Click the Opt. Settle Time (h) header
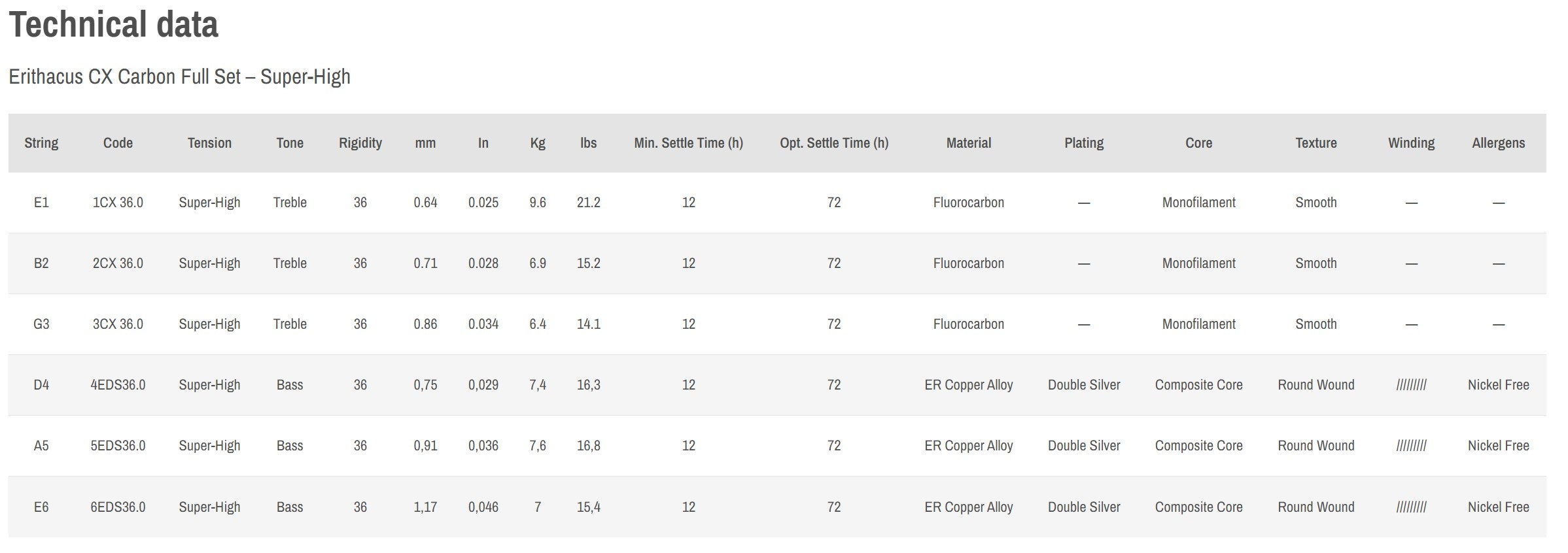The height and width of the screenshot is (553, 1568). click(834, 143)
